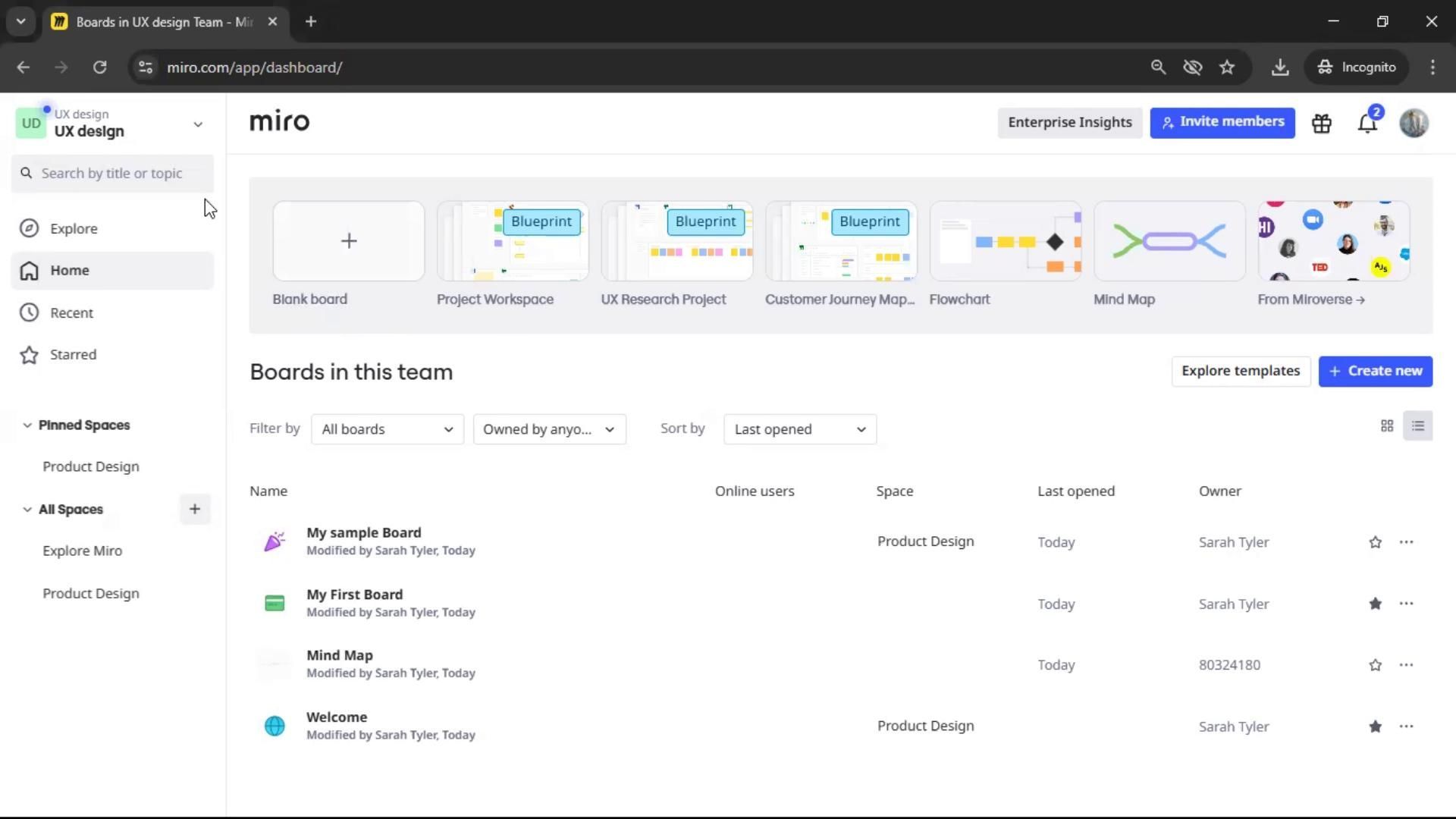Focus the Search by title or topic field
1456x819 pixels.
coord(112,174)
